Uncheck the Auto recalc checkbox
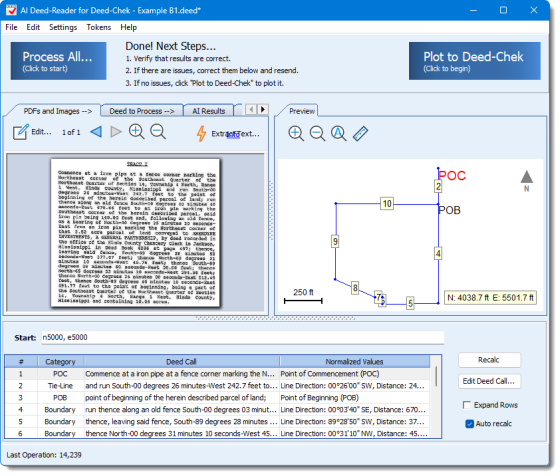Screen dimensions: 560x476 click(x=469, y=424)
